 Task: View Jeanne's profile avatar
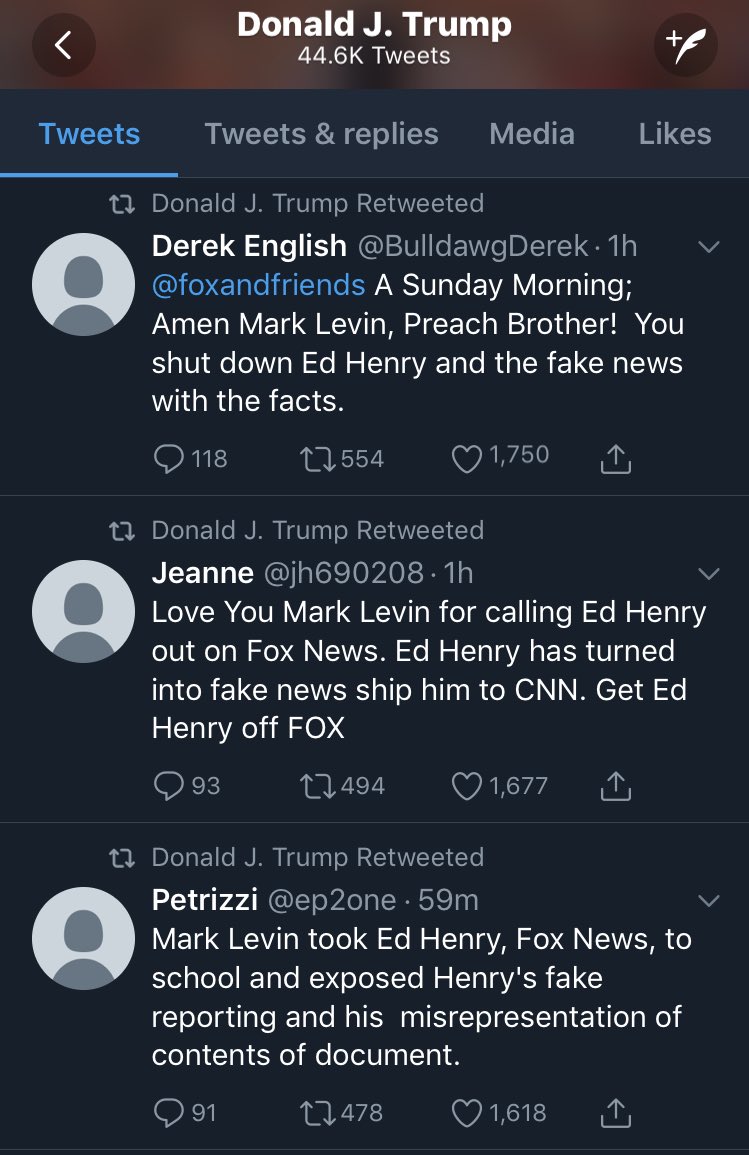tap(83, 611)
